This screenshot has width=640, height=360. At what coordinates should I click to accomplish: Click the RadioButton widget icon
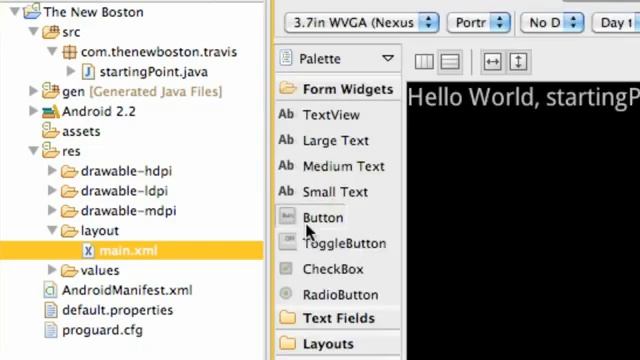[286, 293]
